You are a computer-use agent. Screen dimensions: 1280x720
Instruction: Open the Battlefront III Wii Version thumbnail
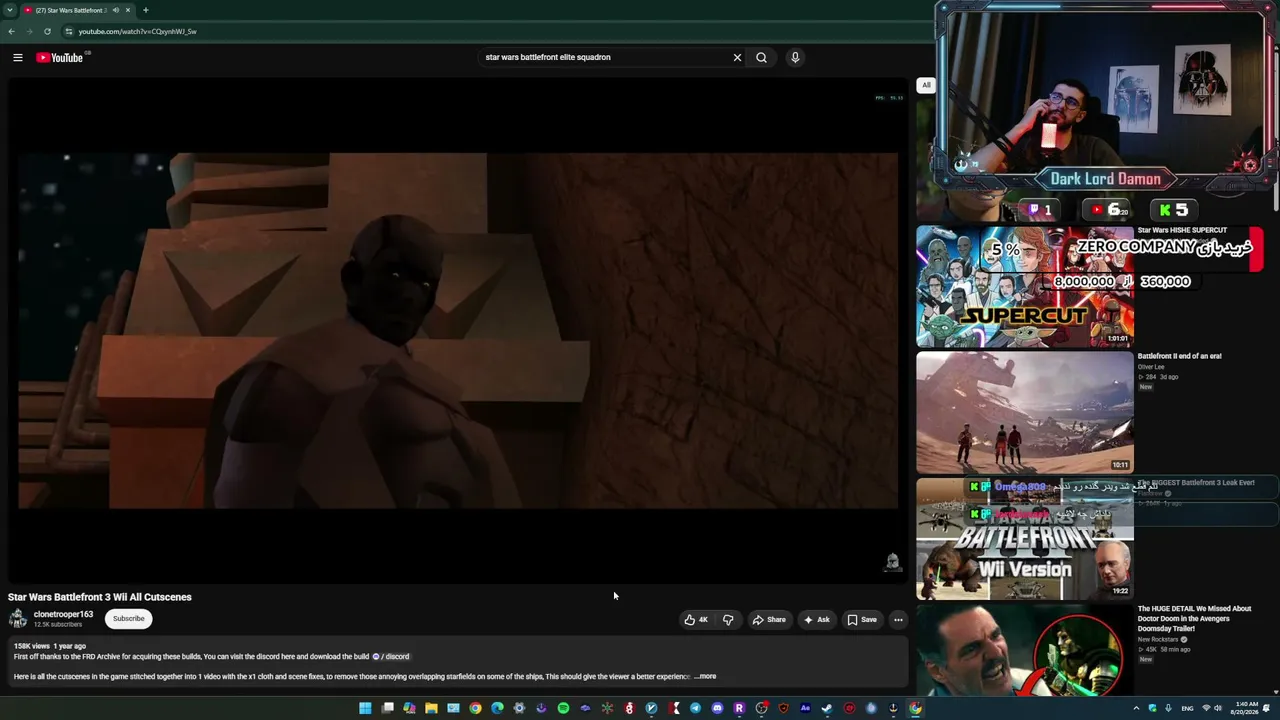tap(1025, 538)
